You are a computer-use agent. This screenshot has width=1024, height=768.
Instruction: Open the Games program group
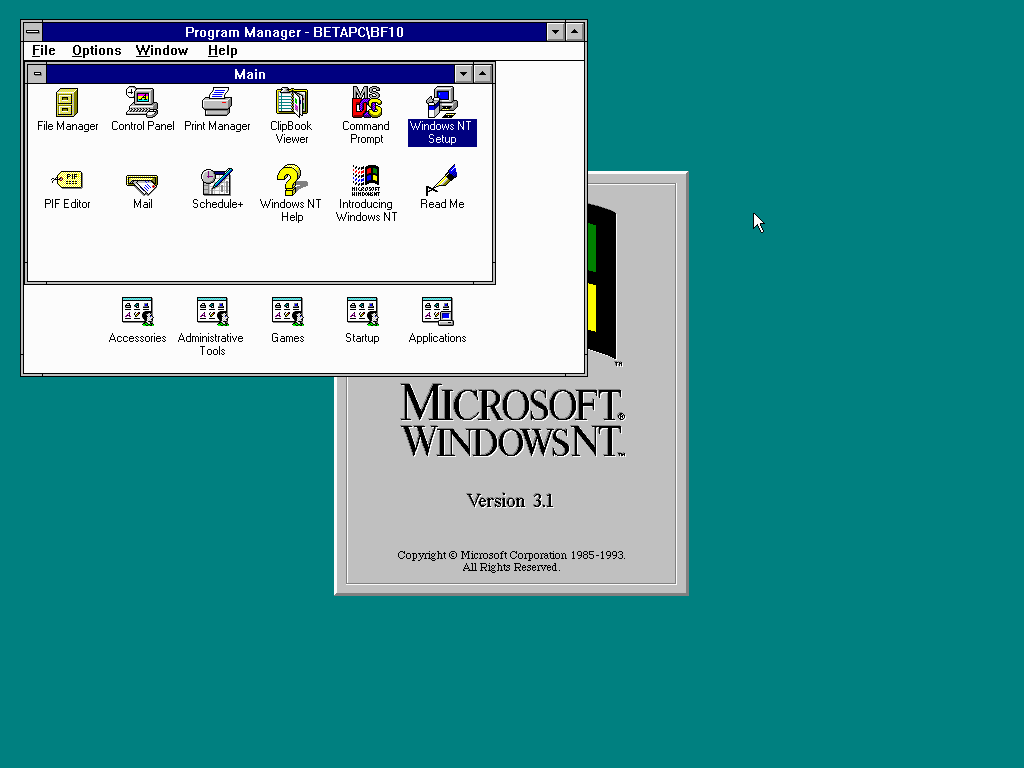tap(287, 311)
